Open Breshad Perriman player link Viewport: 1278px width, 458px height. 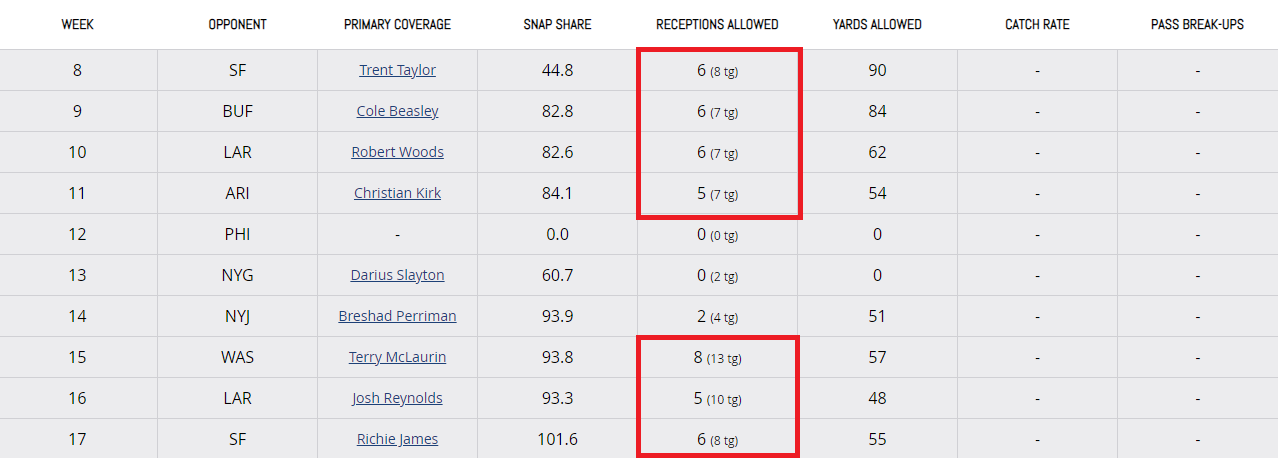(397, 316)
